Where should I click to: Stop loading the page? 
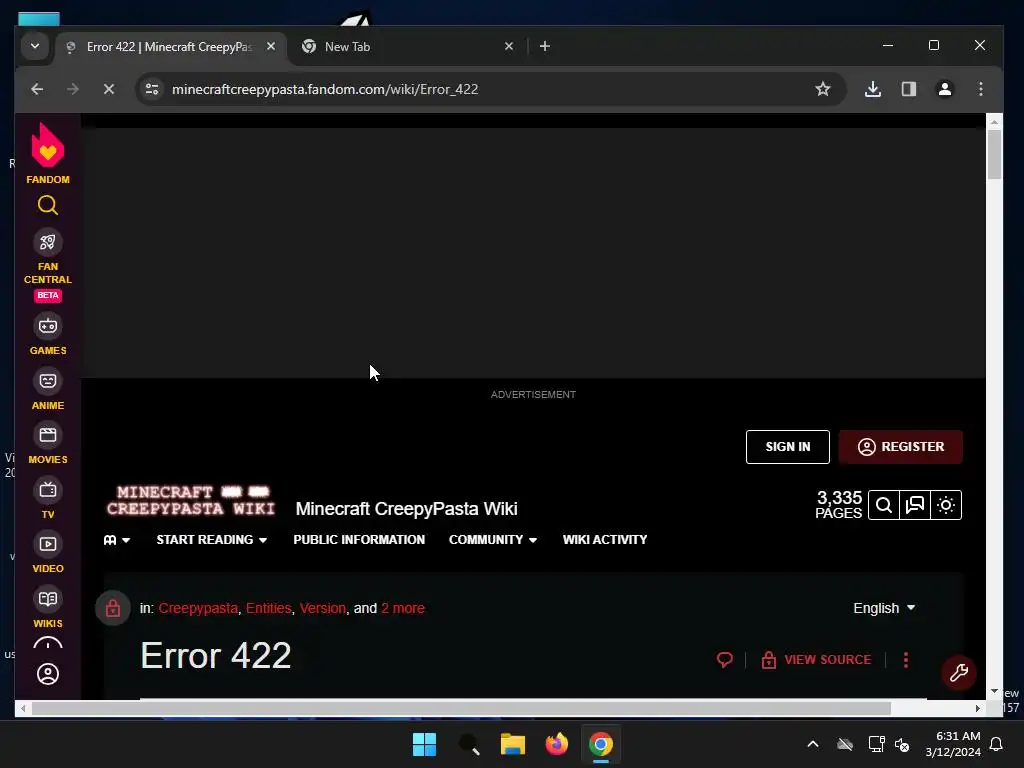[x=108, y=89]
